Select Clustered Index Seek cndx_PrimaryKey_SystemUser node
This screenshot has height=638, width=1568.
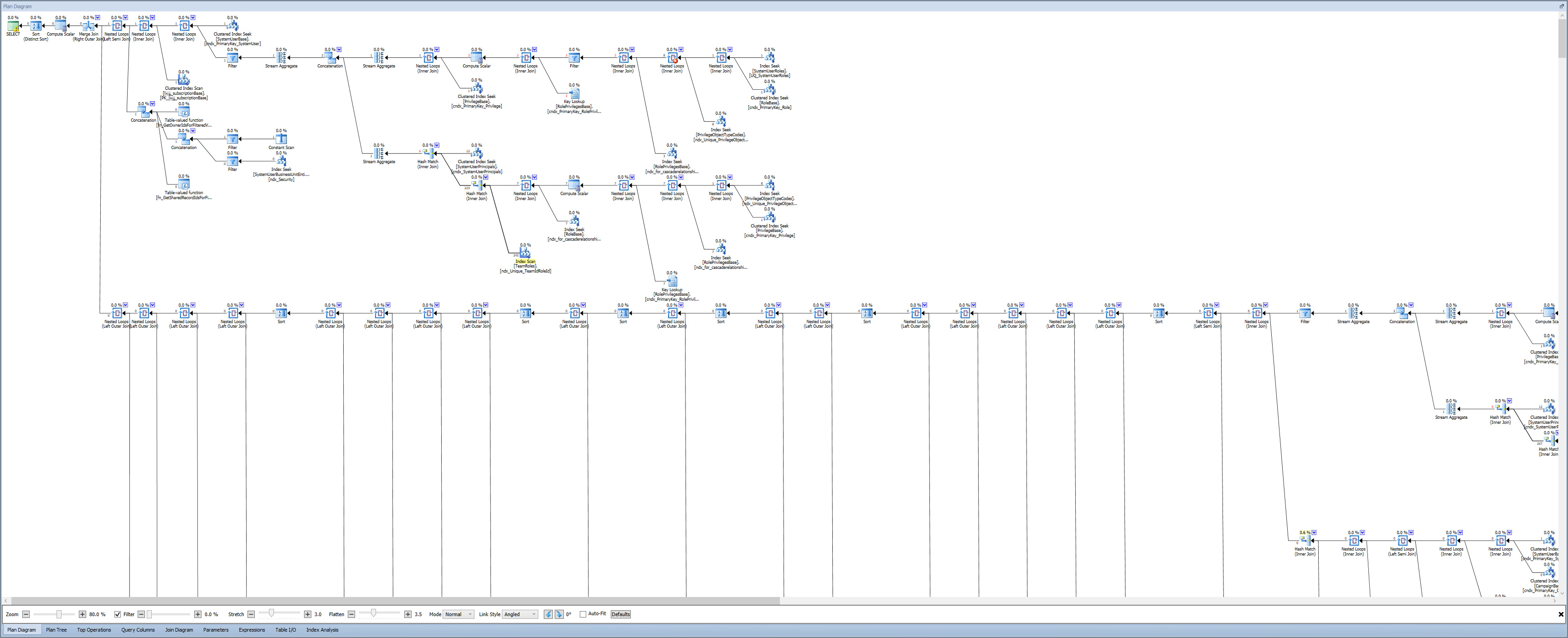coord(232,26)
